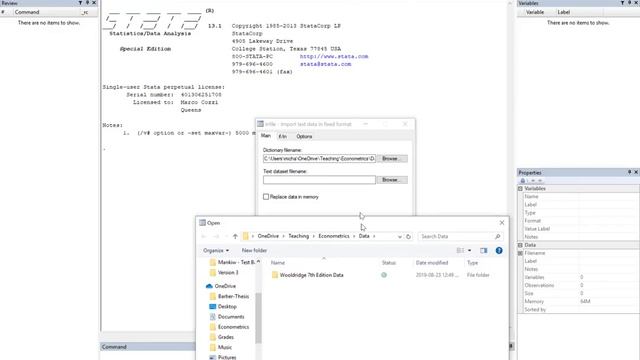The width and height of the screenshot is (640, 360).
Task: Click the OneDrive cloud icon in sidebar
Action: 209,286
